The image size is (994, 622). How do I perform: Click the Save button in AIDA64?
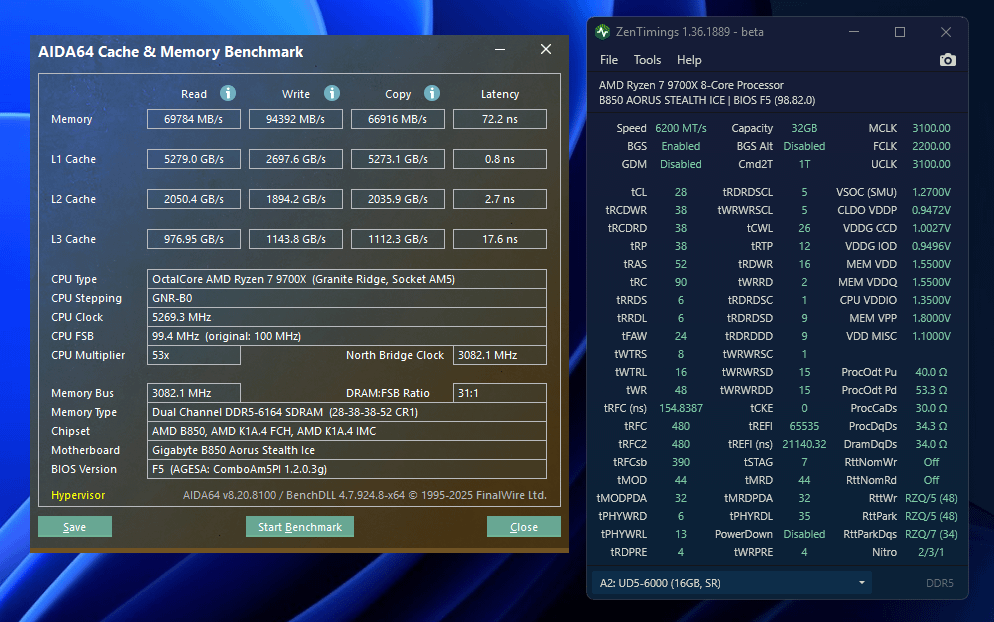[74, 527]
